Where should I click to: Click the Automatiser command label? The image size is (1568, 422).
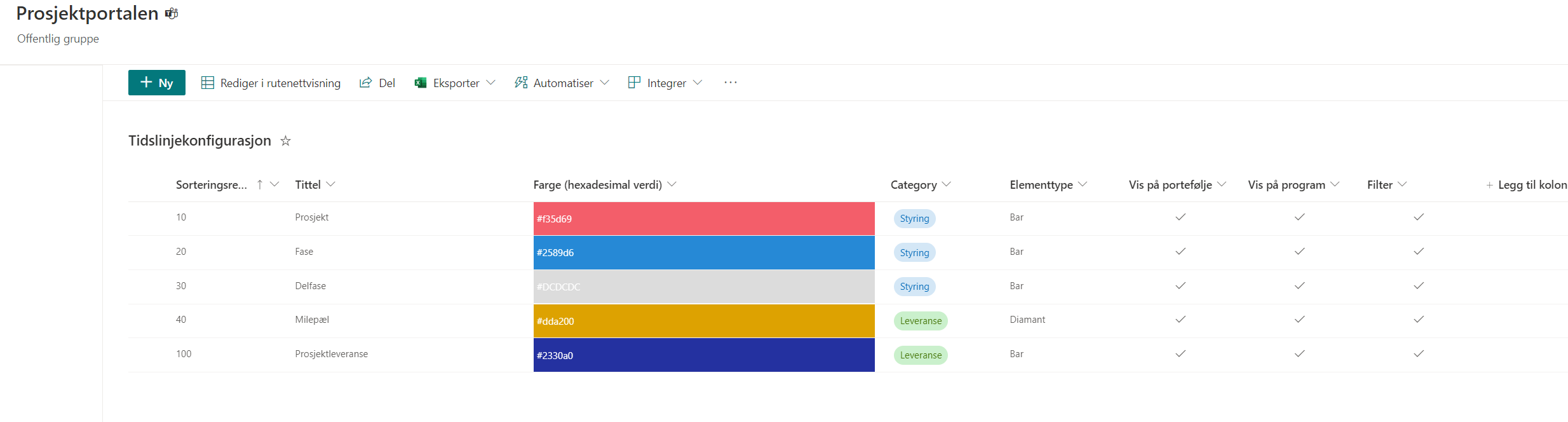(563, 83)
